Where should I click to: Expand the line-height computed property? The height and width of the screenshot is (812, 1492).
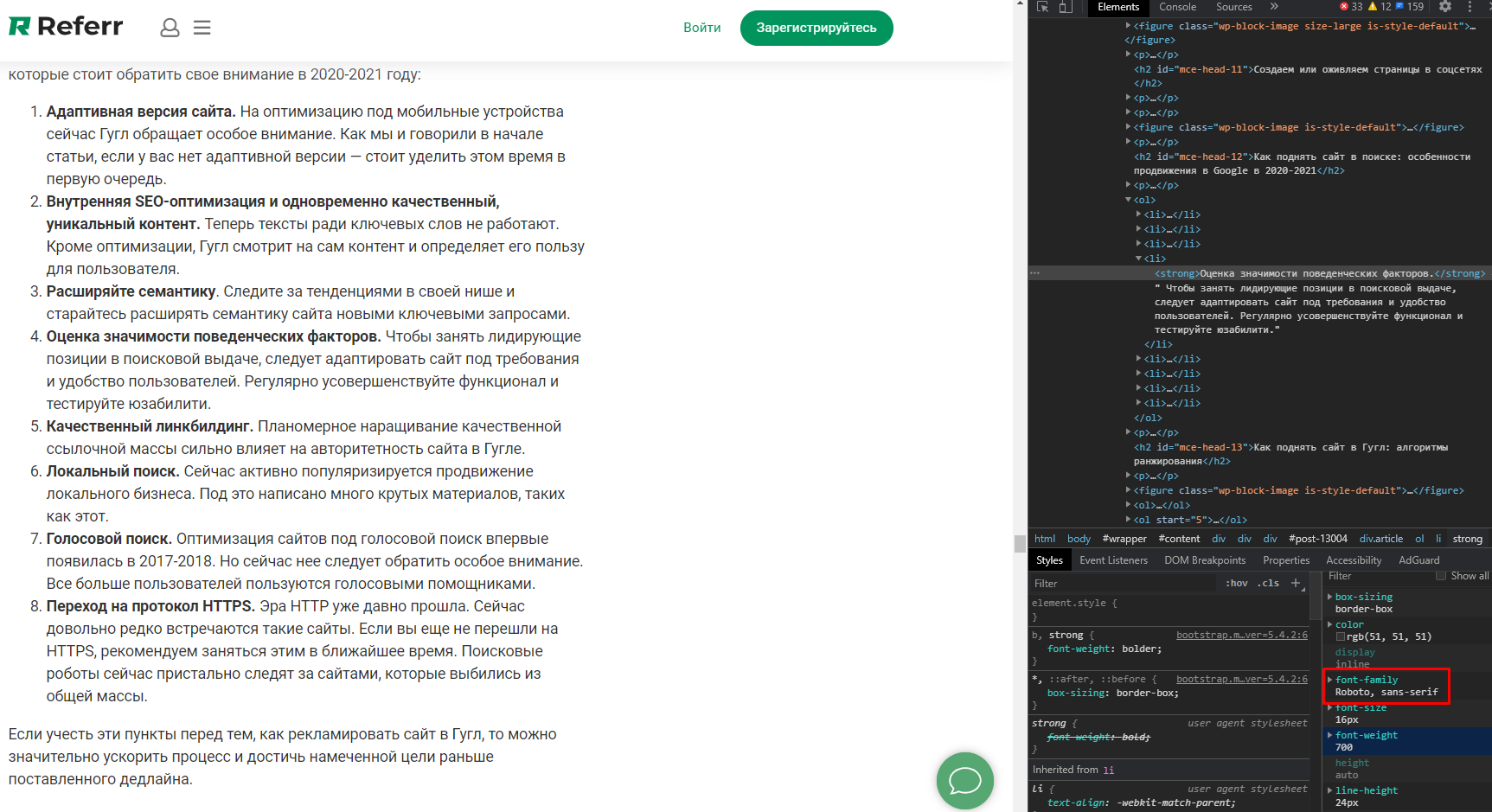[1330, 790]
